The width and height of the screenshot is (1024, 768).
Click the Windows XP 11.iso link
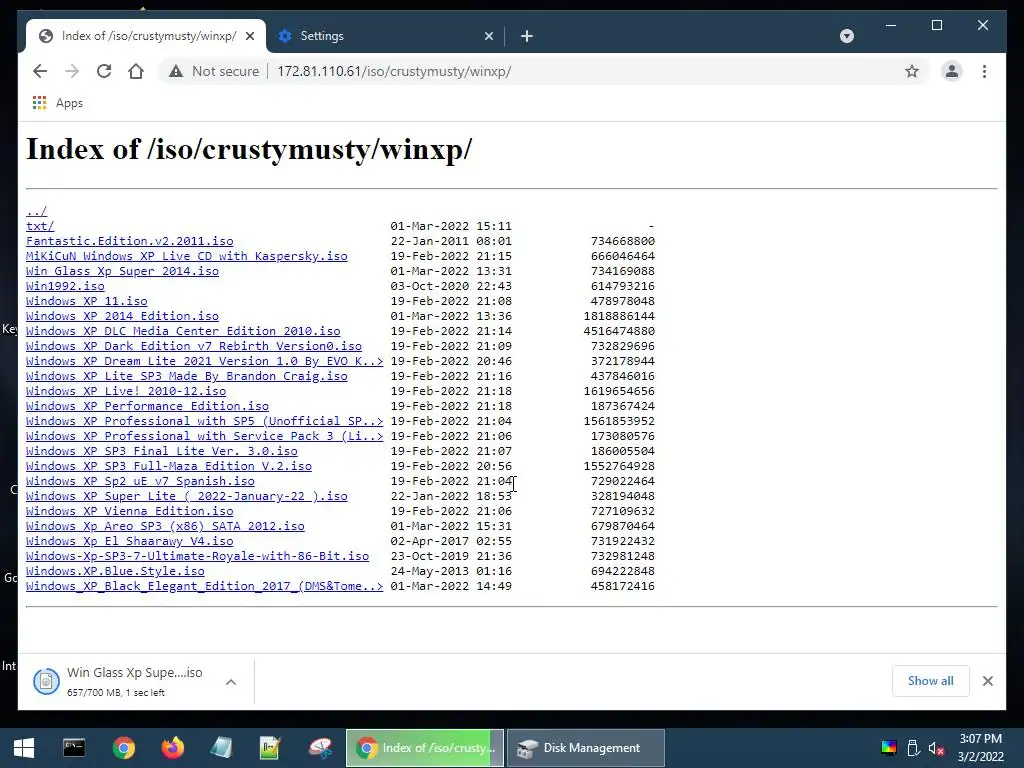[x=87, y=301]
